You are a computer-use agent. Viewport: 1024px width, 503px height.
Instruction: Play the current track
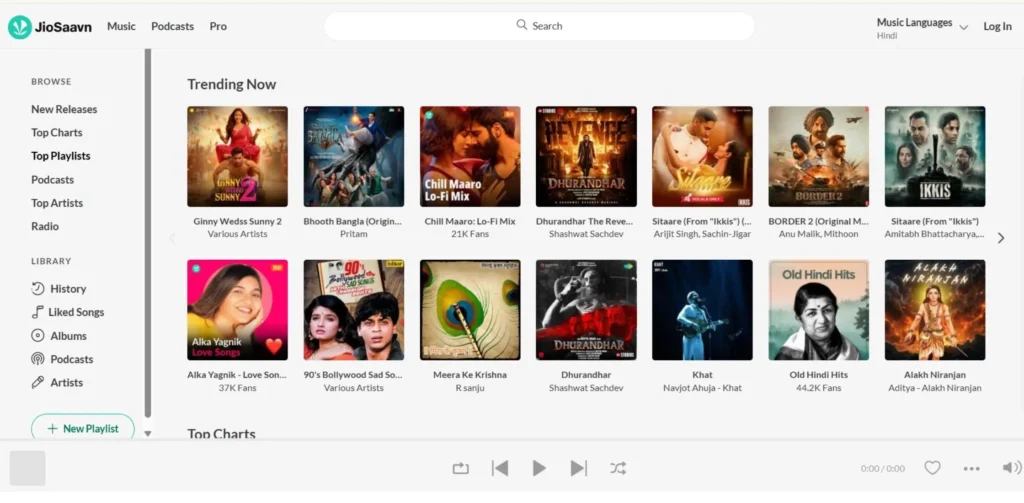[539, 468]
